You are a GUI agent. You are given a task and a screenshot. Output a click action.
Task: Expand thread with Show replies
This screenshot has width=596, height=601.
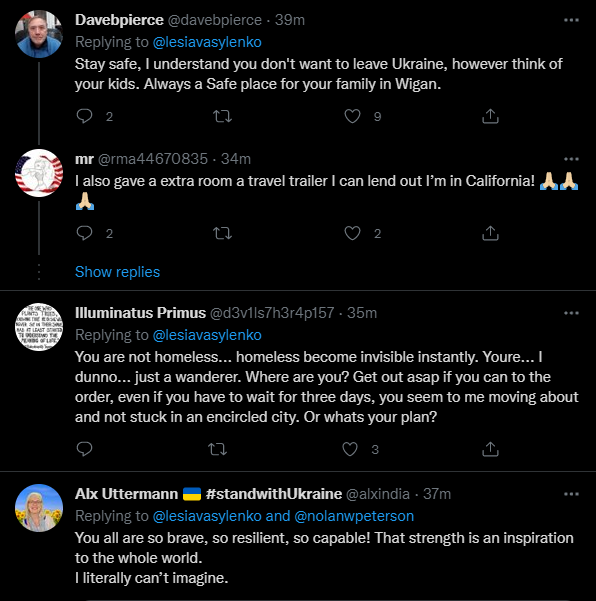(117, 272)
